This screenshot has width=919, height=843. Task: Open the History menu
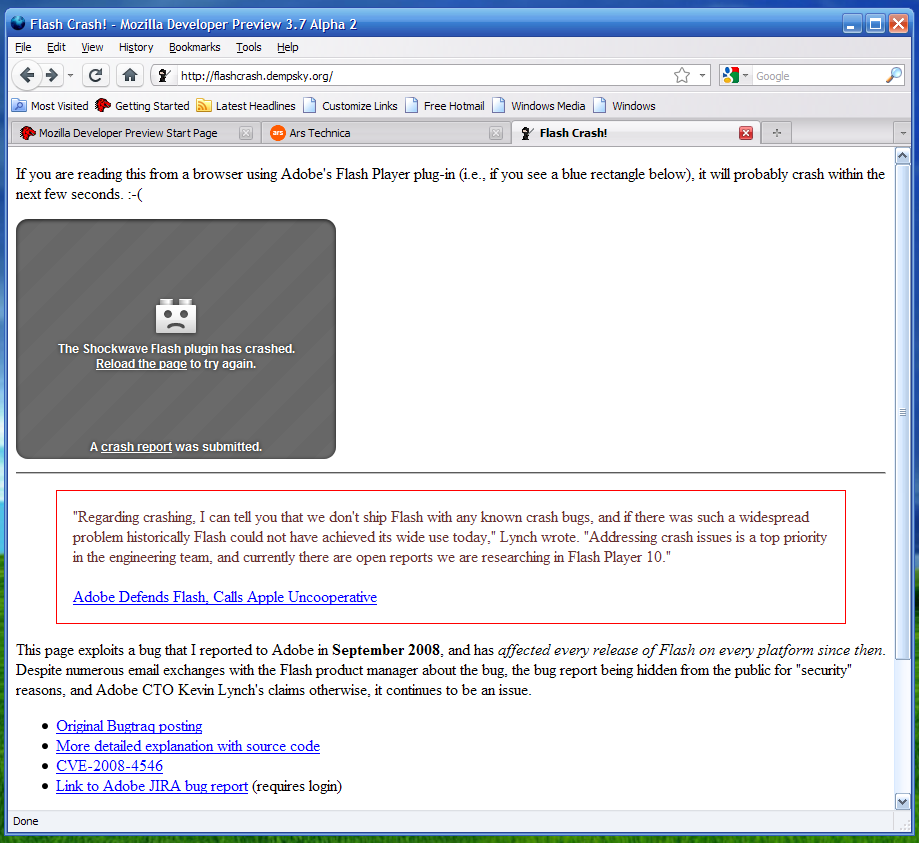pyautogui.click(x=136, y=47)
